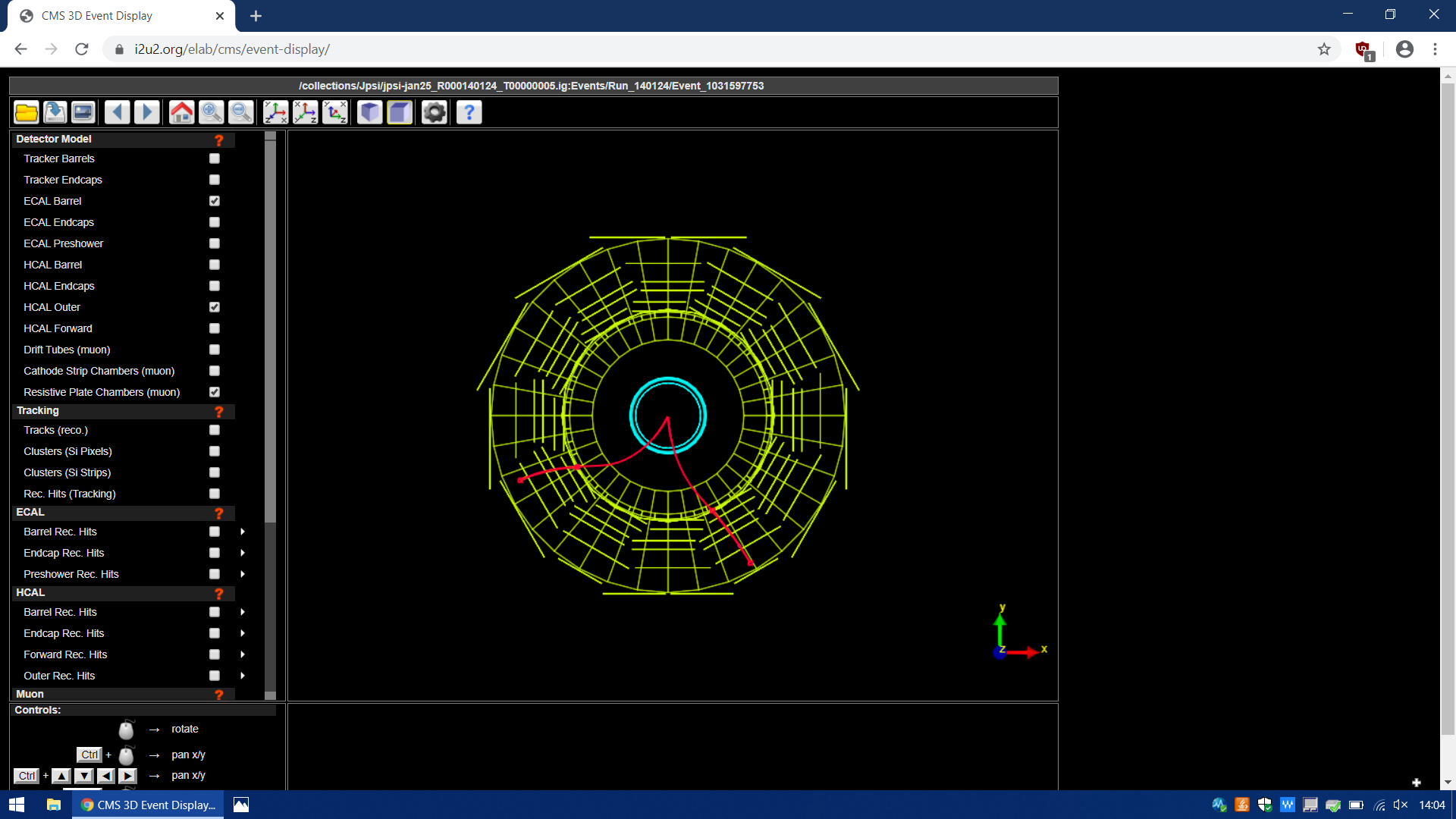Toggle Tracks (reco.) checkbox
This screenshot has height=819, width=1456.
(215, 430)
